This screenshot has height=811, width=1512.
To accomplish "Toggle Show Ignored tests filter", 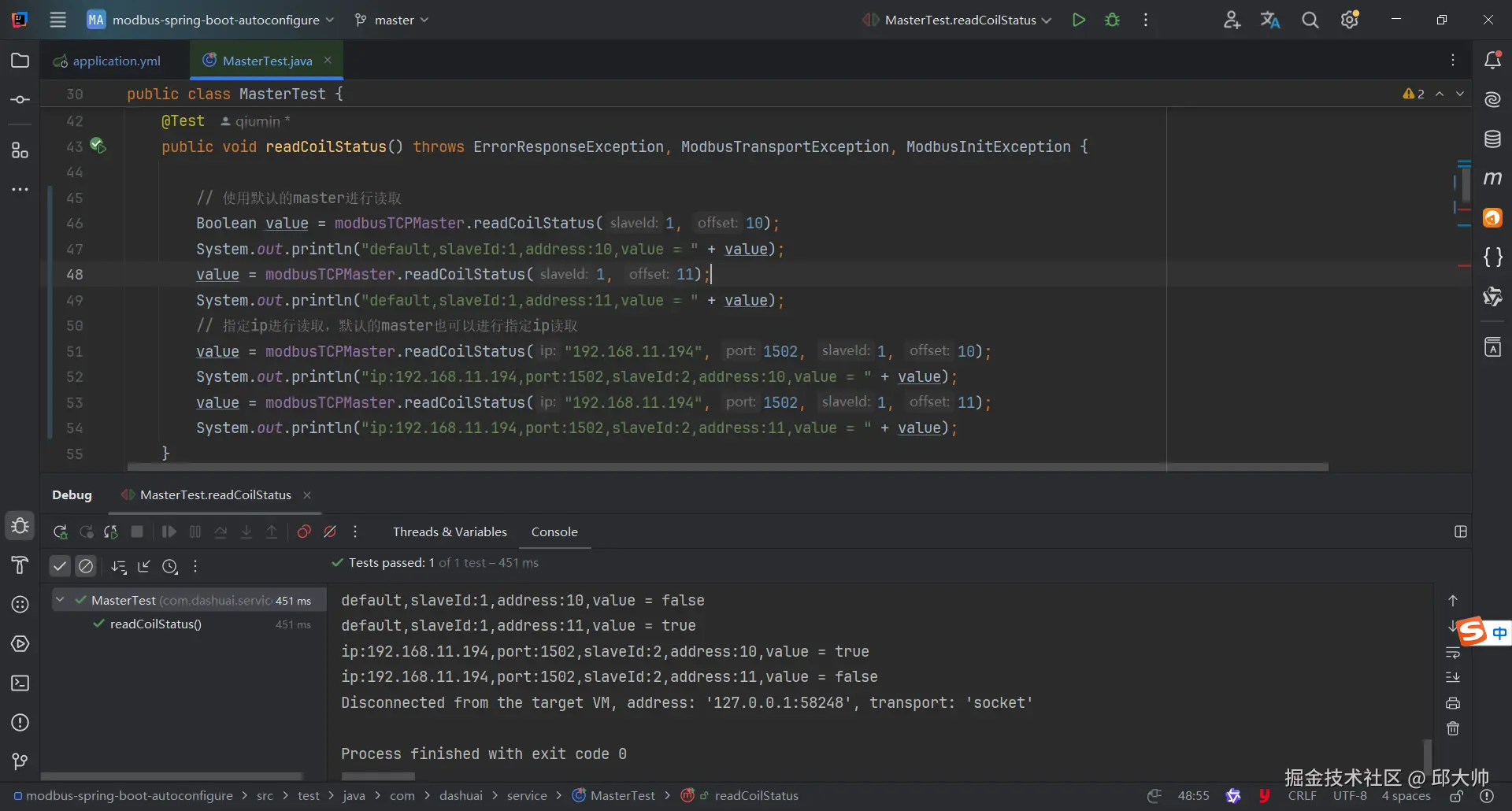I will point(86,566).
